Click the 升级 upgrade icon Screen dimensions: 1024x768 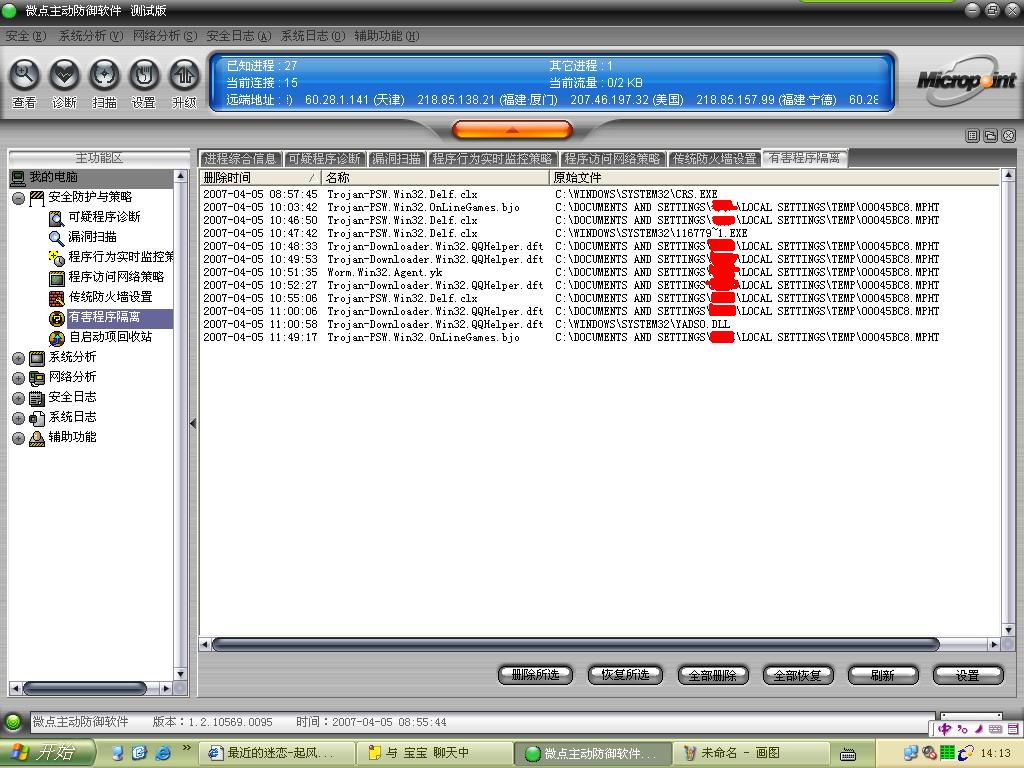(184, 75)
